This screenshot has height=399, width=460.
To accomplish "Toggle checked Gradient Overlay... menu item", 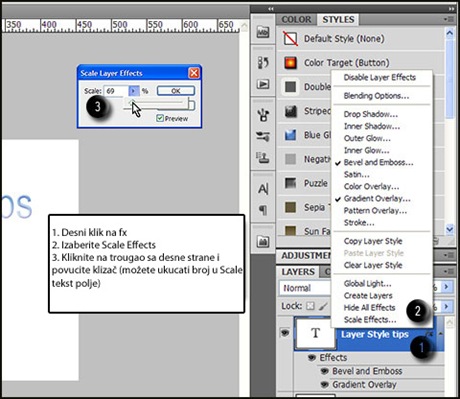I will (377, 199).
